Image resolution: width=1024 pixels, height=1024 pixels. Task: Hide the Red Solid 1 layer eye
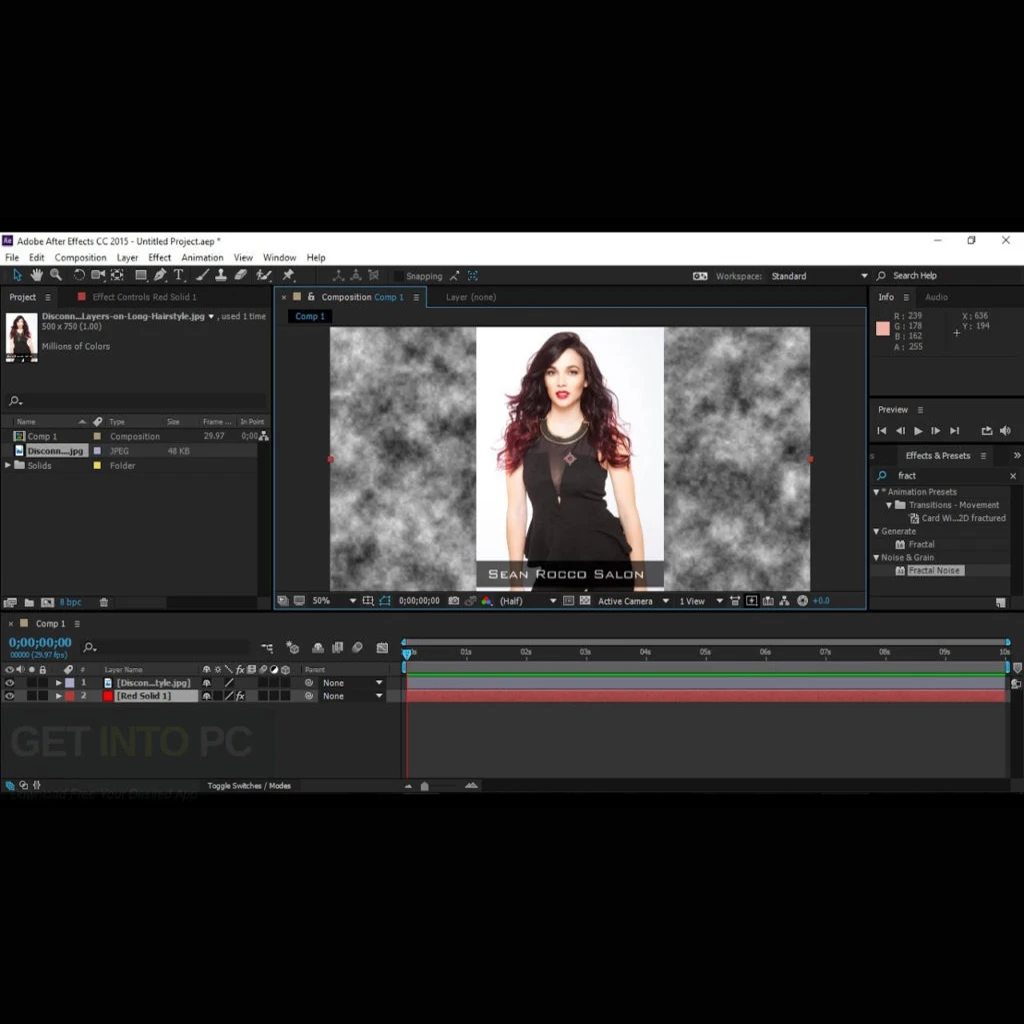(x=9, y=696)
